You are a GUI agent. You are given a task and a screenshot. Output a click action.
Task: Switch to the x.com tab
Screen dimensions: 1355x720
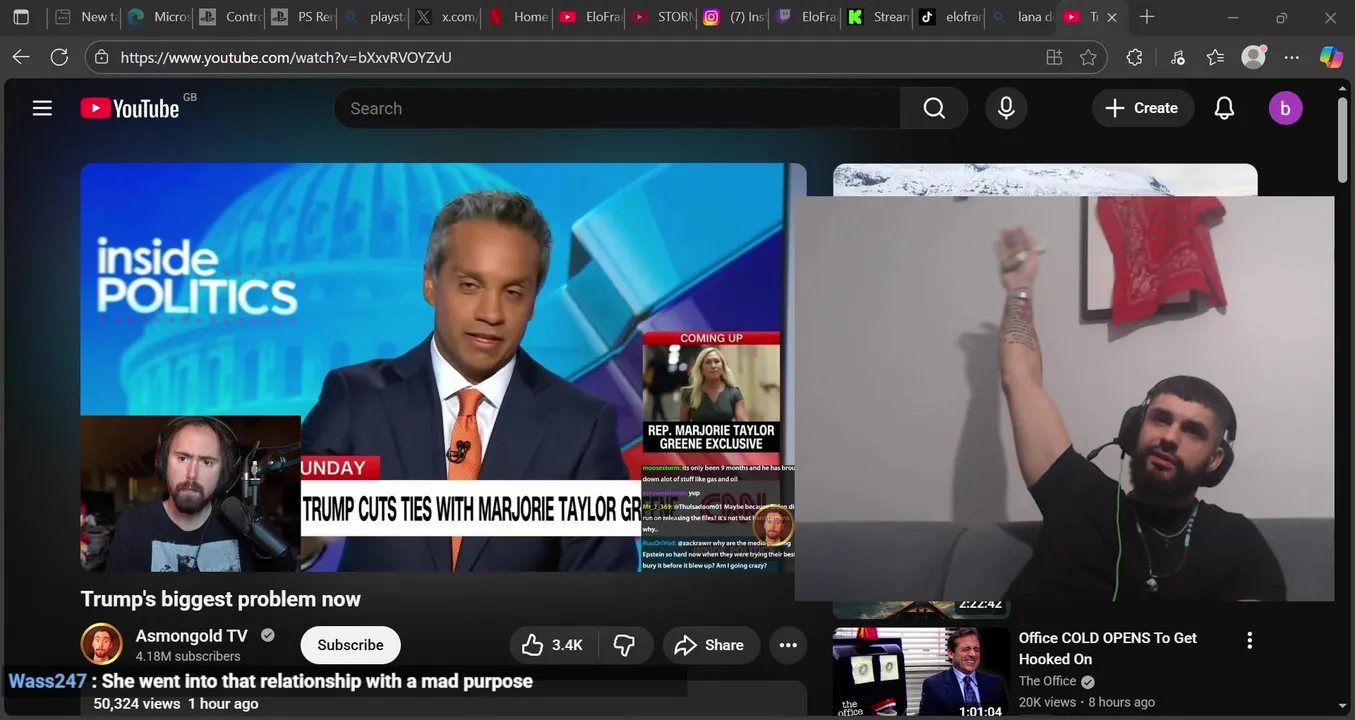pos(446,17)
